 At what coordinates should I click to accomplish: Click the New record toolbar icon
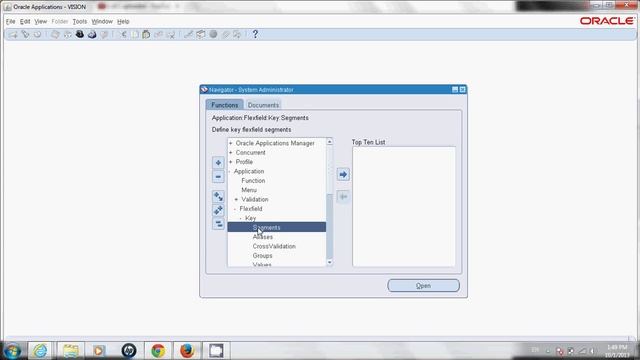[13, 35]
